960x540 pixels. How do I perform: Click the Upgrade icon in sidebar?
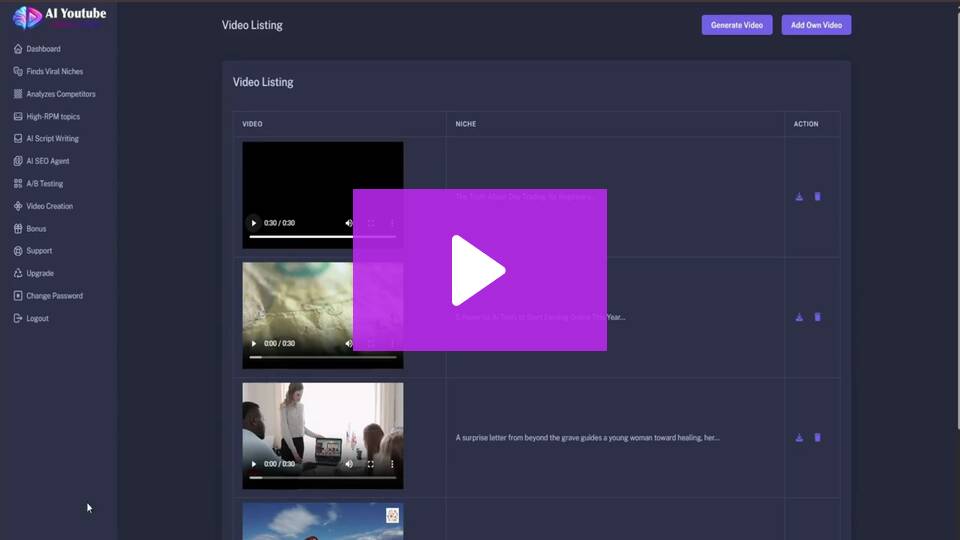(x=18, y=274)
